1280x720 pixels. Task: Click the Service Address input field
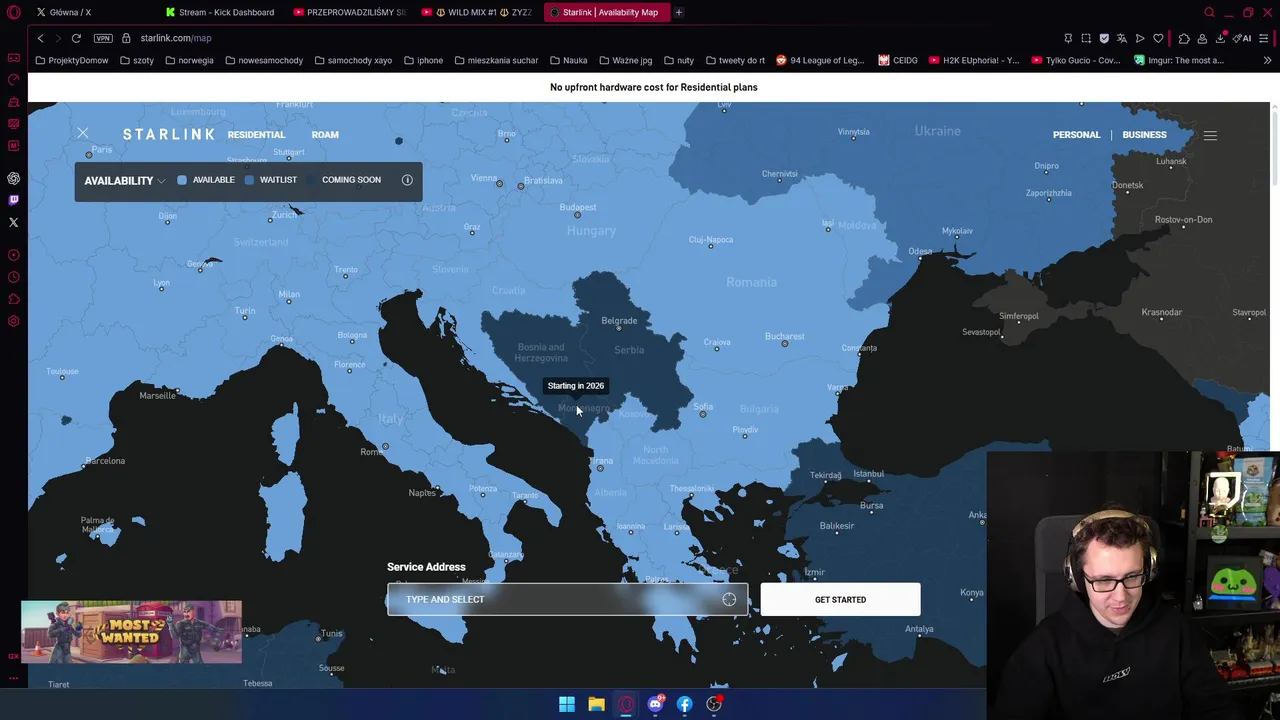click(567, 599)
